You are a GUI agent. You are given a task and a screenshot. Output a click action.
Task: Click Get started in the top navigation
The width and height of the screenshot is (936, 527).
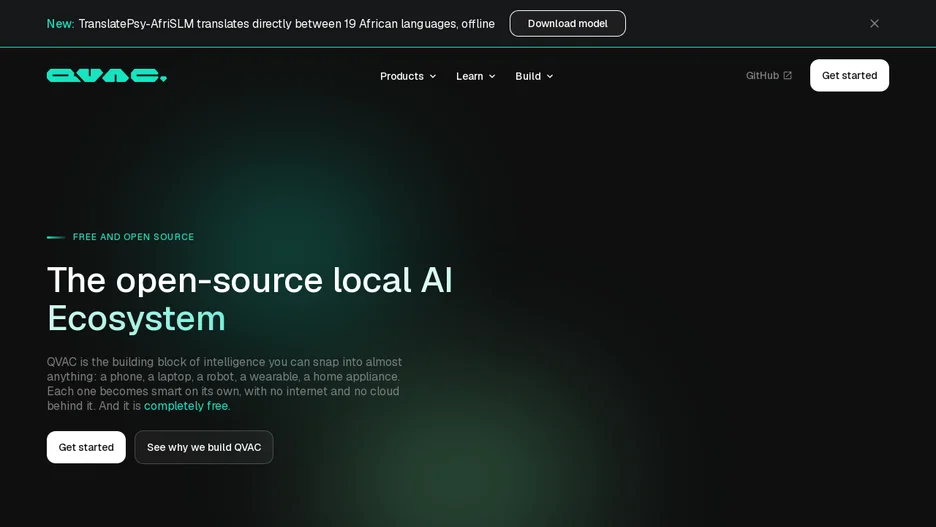(849, 75)
